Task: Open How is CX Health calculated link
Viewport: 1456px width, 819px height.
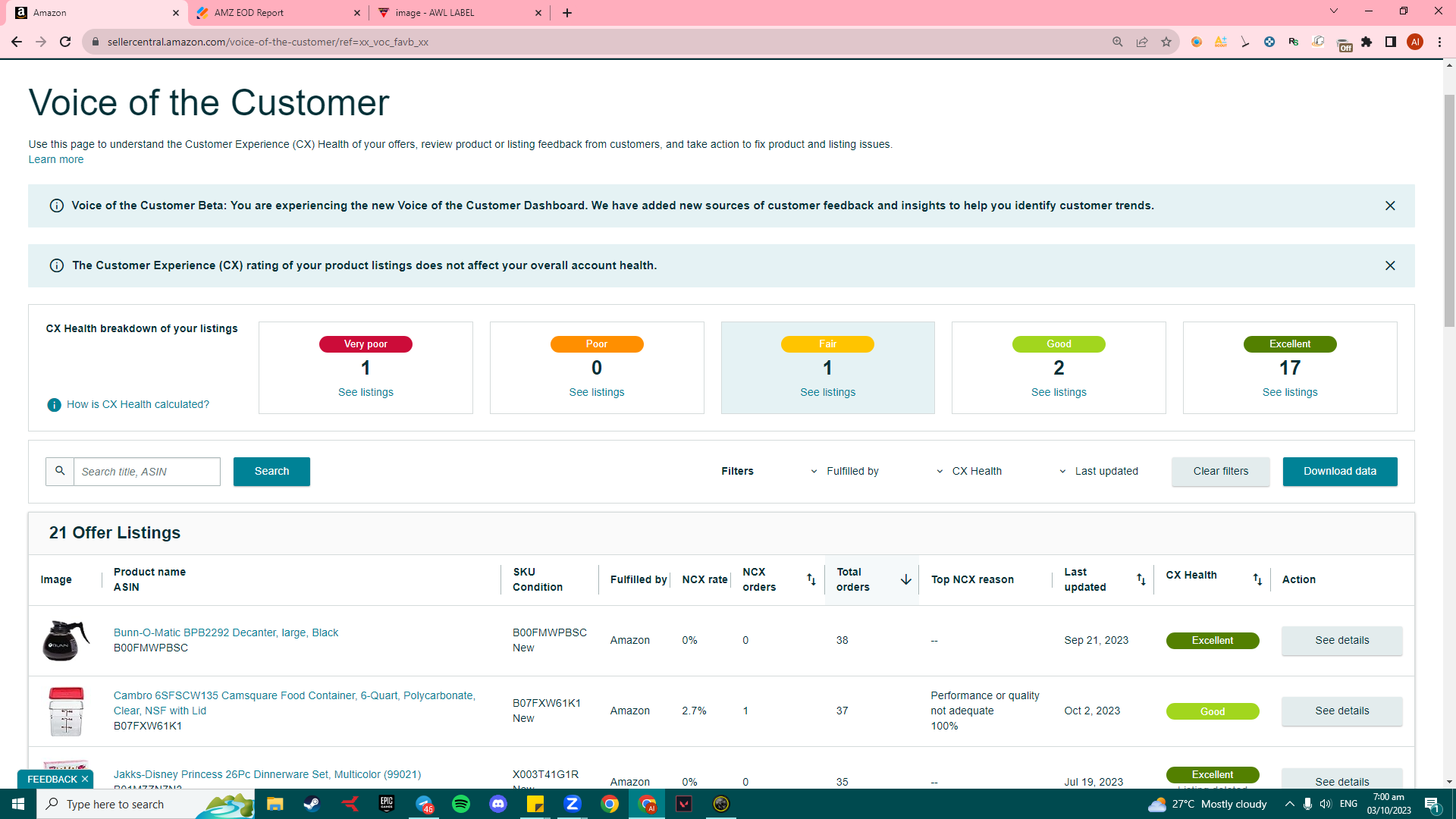Action: (x=138, y=405)
